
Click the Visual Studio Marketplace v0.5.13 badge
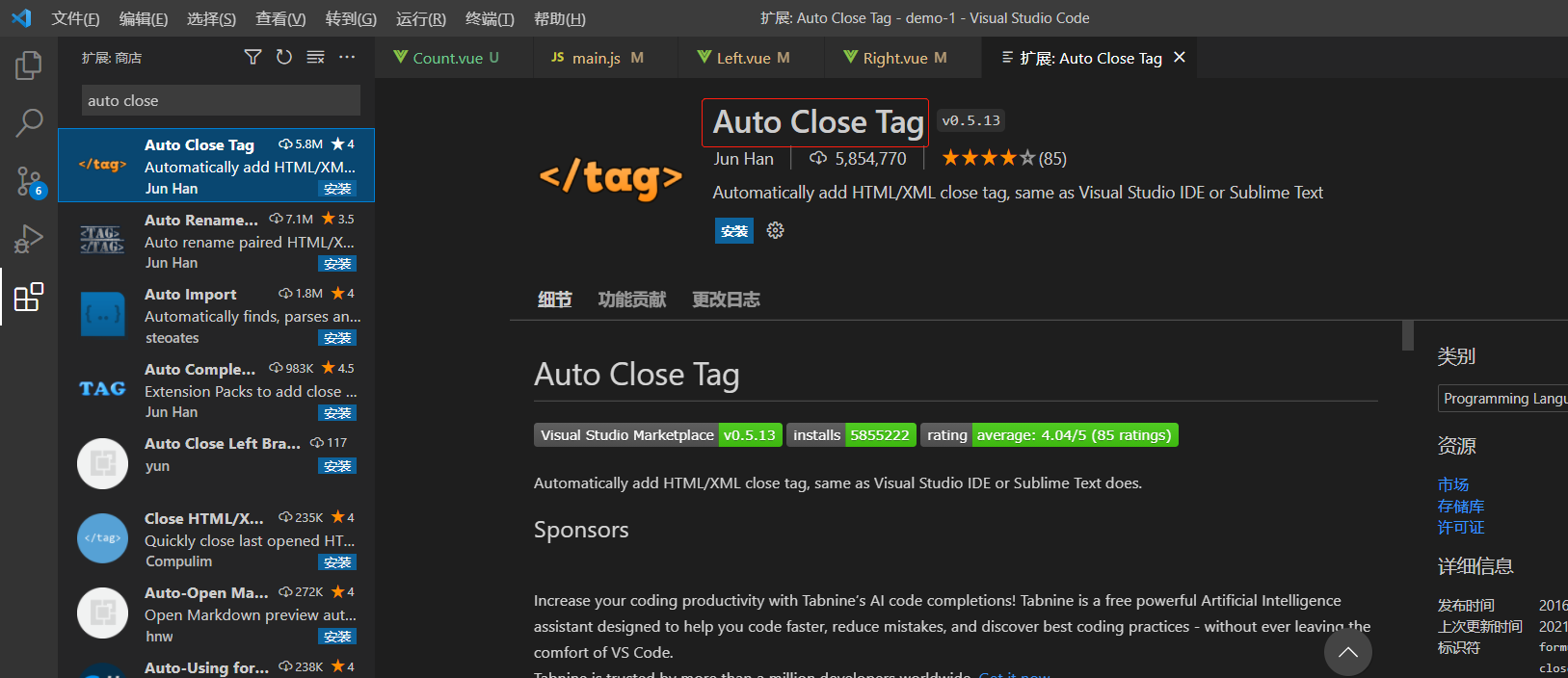[x=656, y=435]
